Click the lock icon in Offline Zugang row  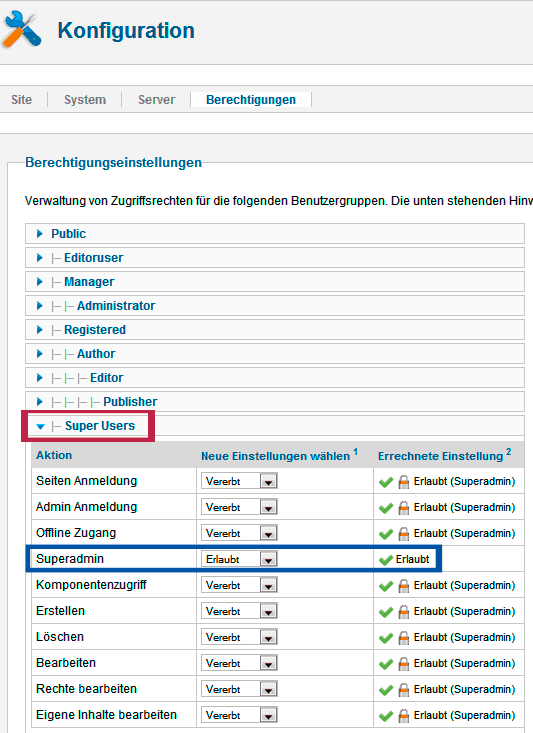click(x=403, y=533)
